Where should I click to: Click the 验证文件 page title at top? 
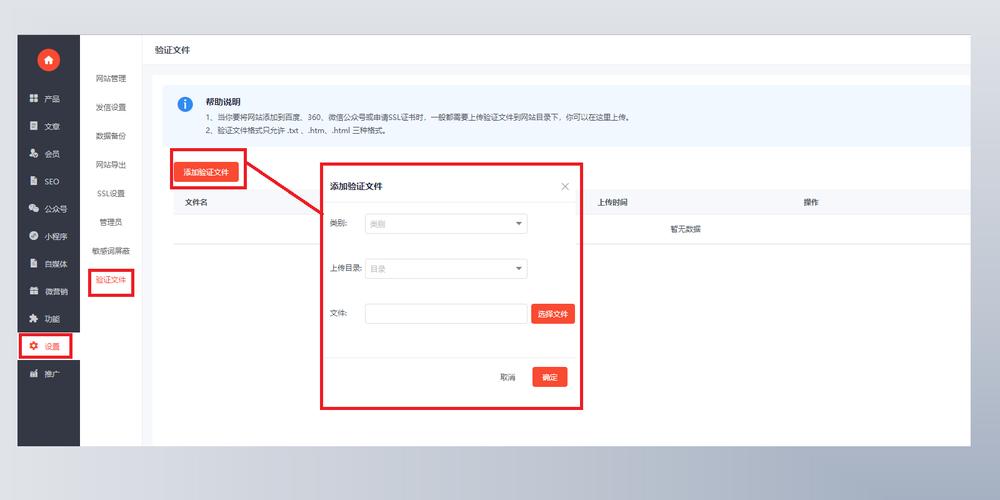click(x=172, y=50)
